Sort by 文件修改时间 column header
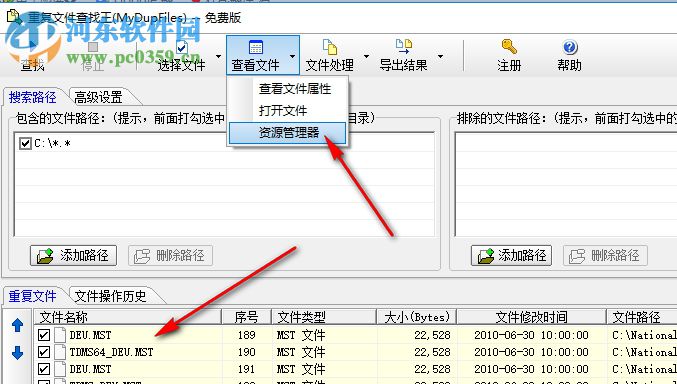Image resolution: width=677 pixels, height=384 pixels. point(531,317)
